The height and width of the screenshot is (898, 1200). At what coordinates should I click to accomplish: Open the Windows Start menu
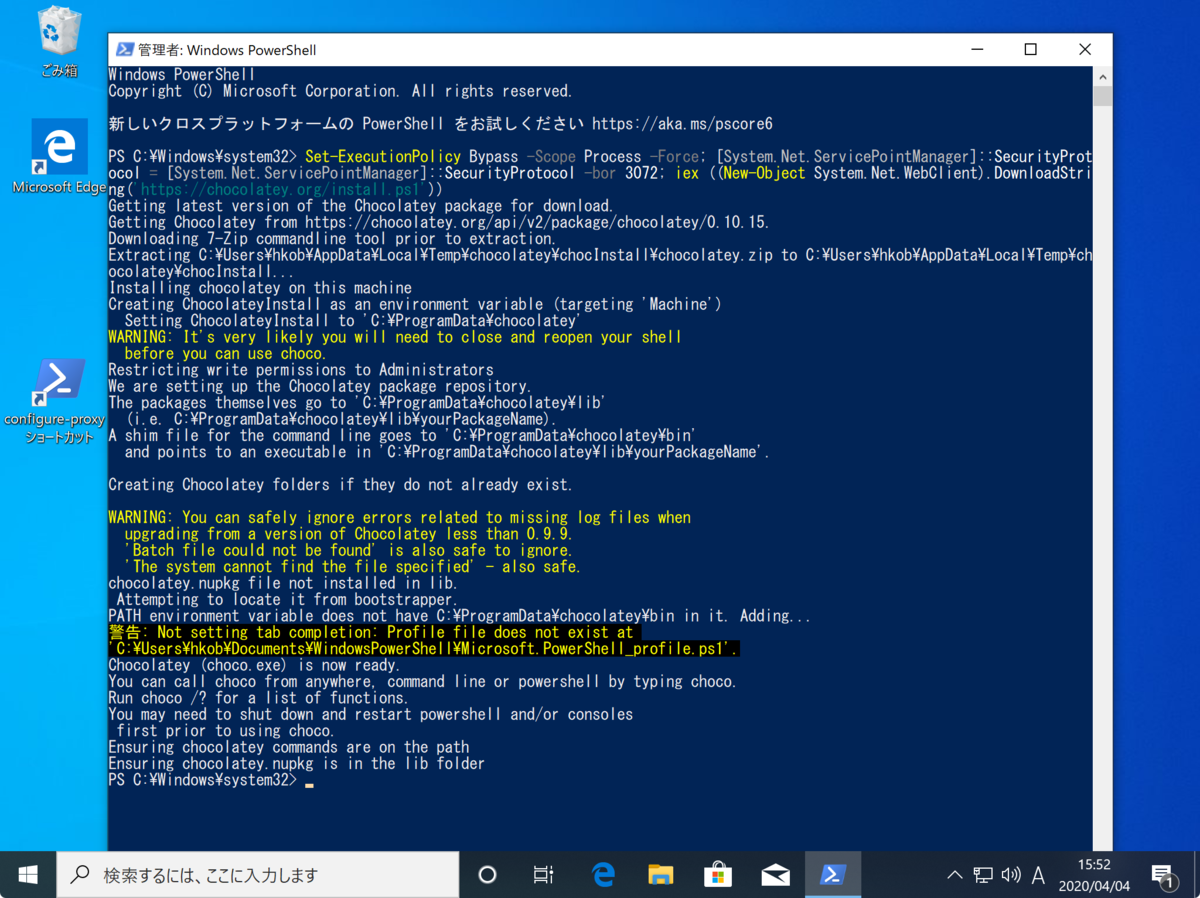28,875
